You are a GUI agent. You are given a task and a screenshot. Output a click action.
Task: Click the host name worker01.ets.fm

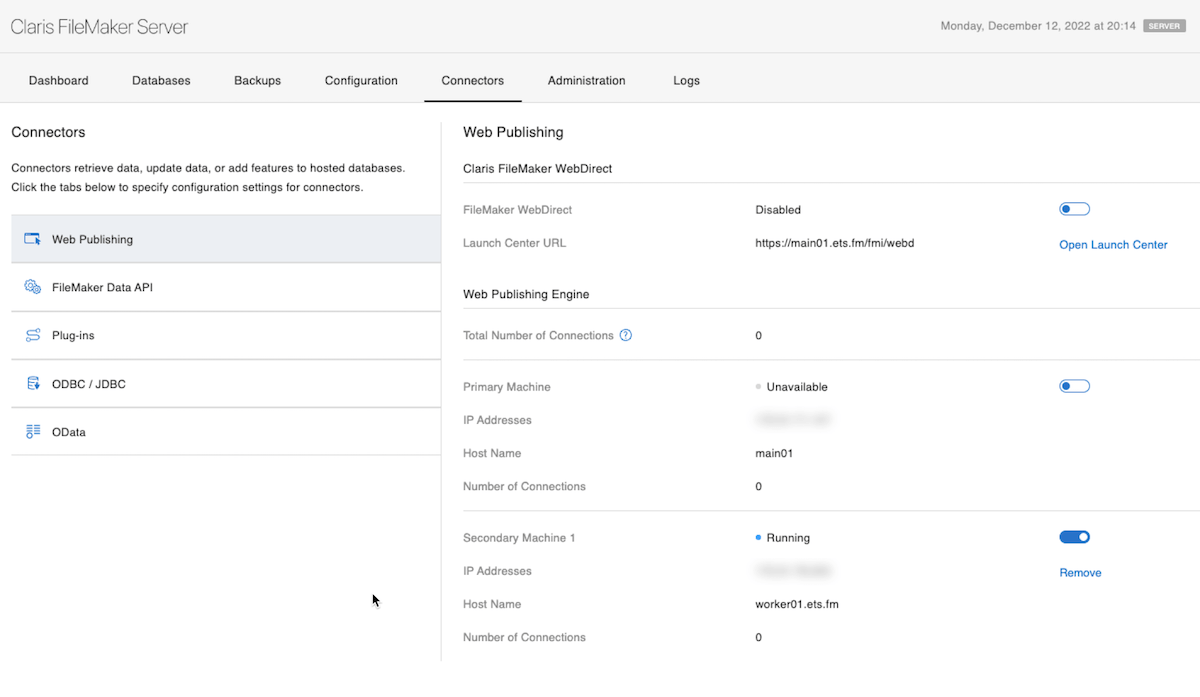(797, 604)
